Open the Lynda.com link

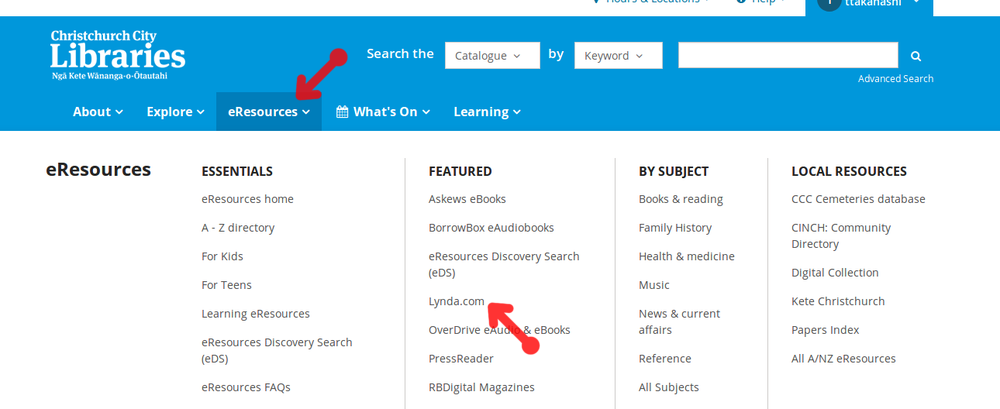457,301
